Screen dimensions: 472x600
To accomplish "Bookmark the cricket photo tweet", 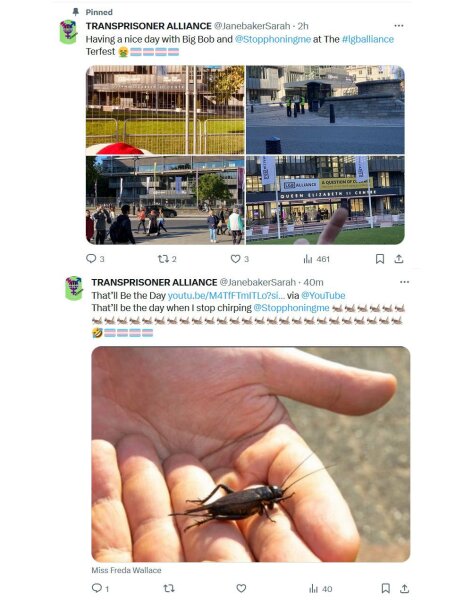I will pyautogui.click(x=385, y=588).
